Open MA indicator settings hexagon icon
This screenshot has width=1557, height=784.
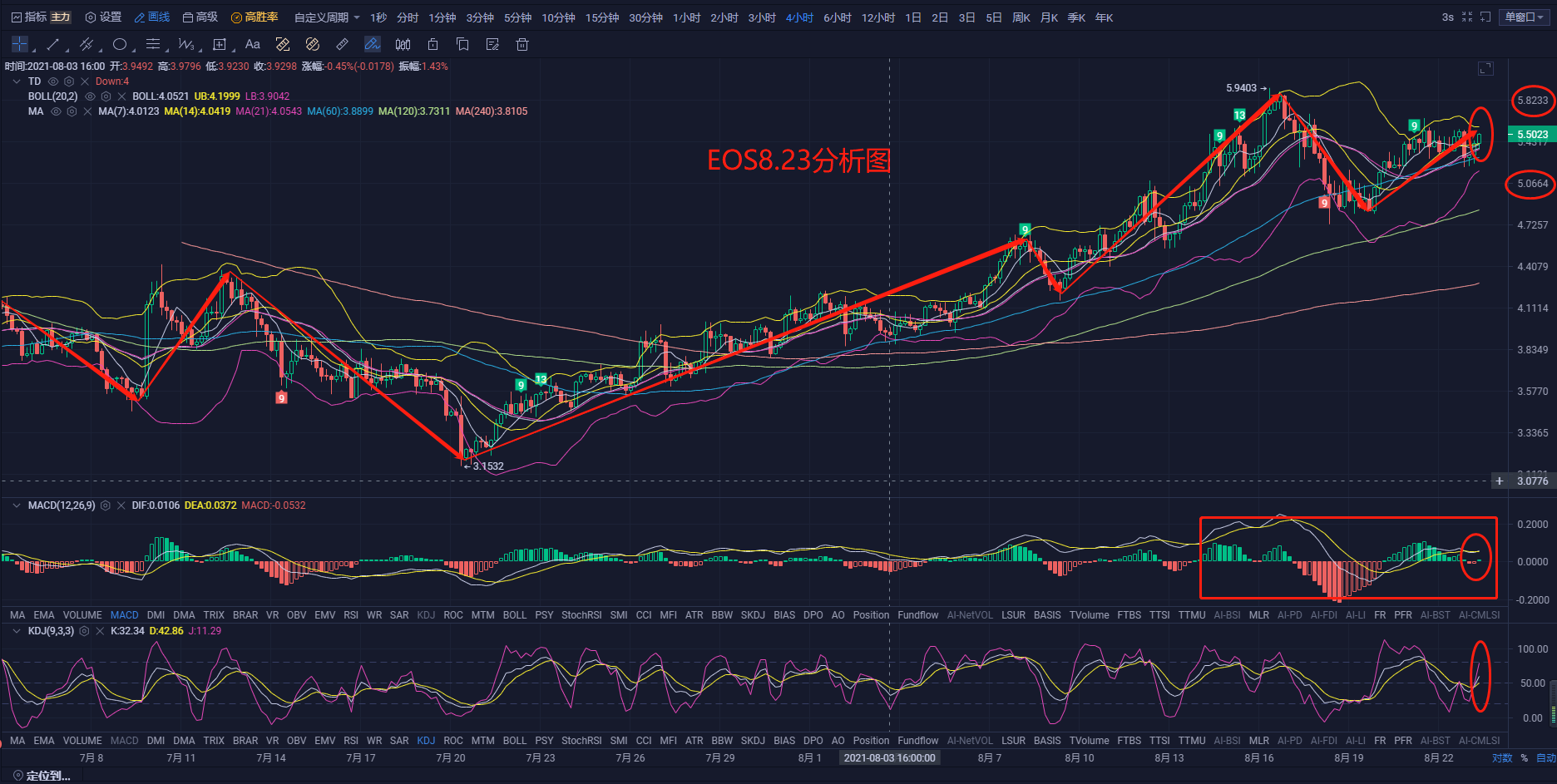pos(72,111)
